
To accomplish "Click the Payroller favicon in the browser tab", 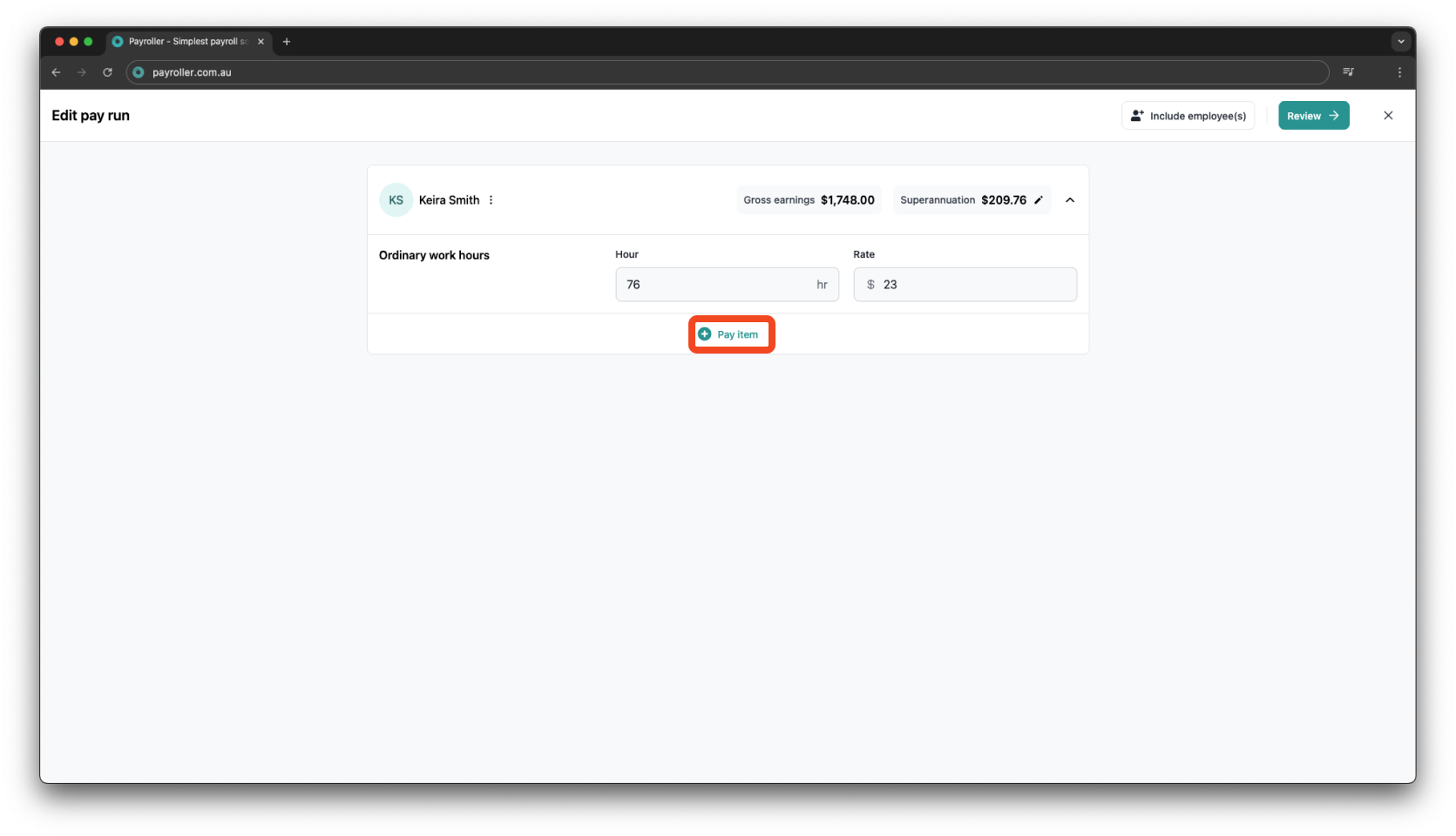I will (118, 41).
